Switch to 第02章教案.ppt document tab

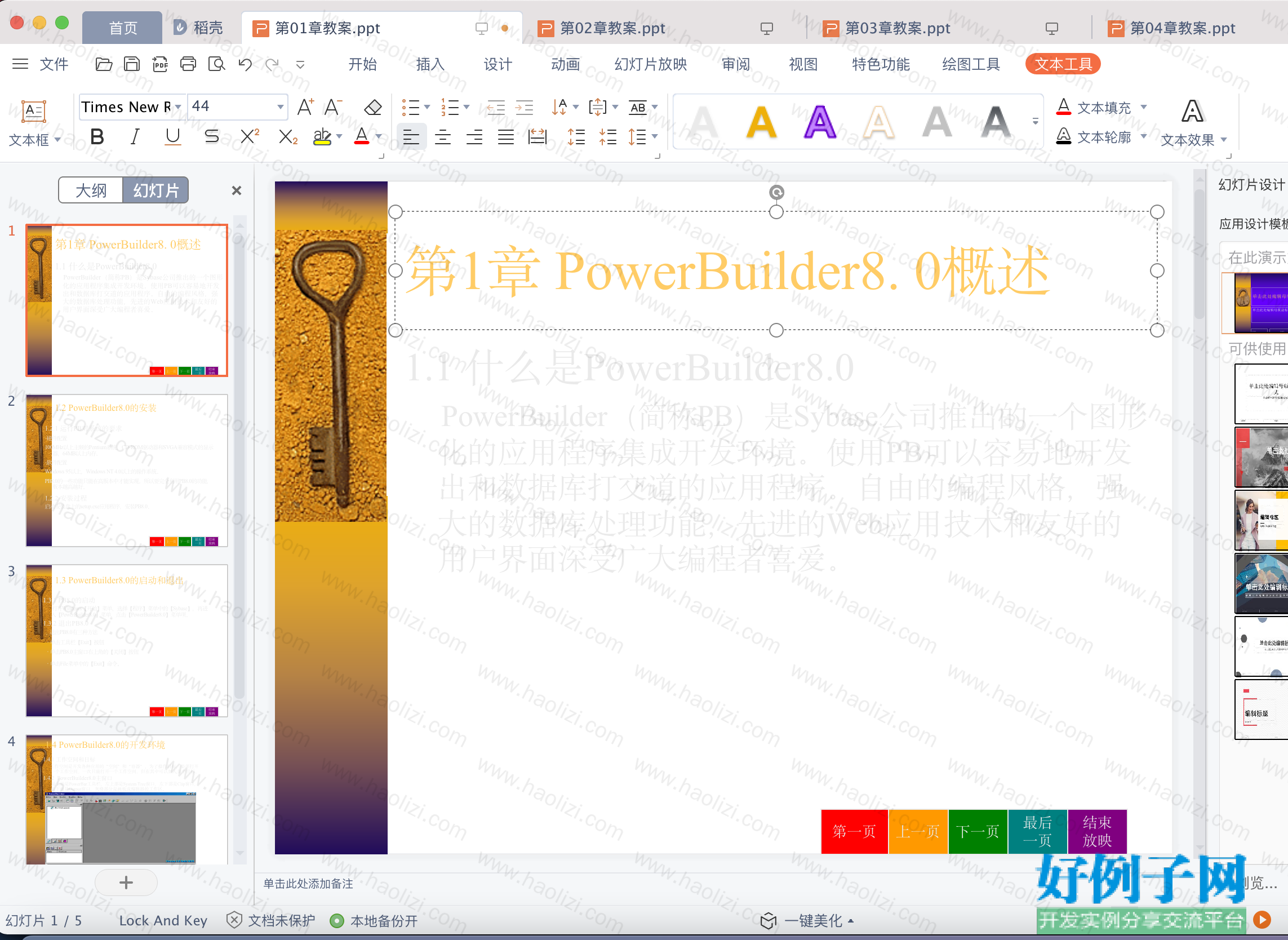612,28
